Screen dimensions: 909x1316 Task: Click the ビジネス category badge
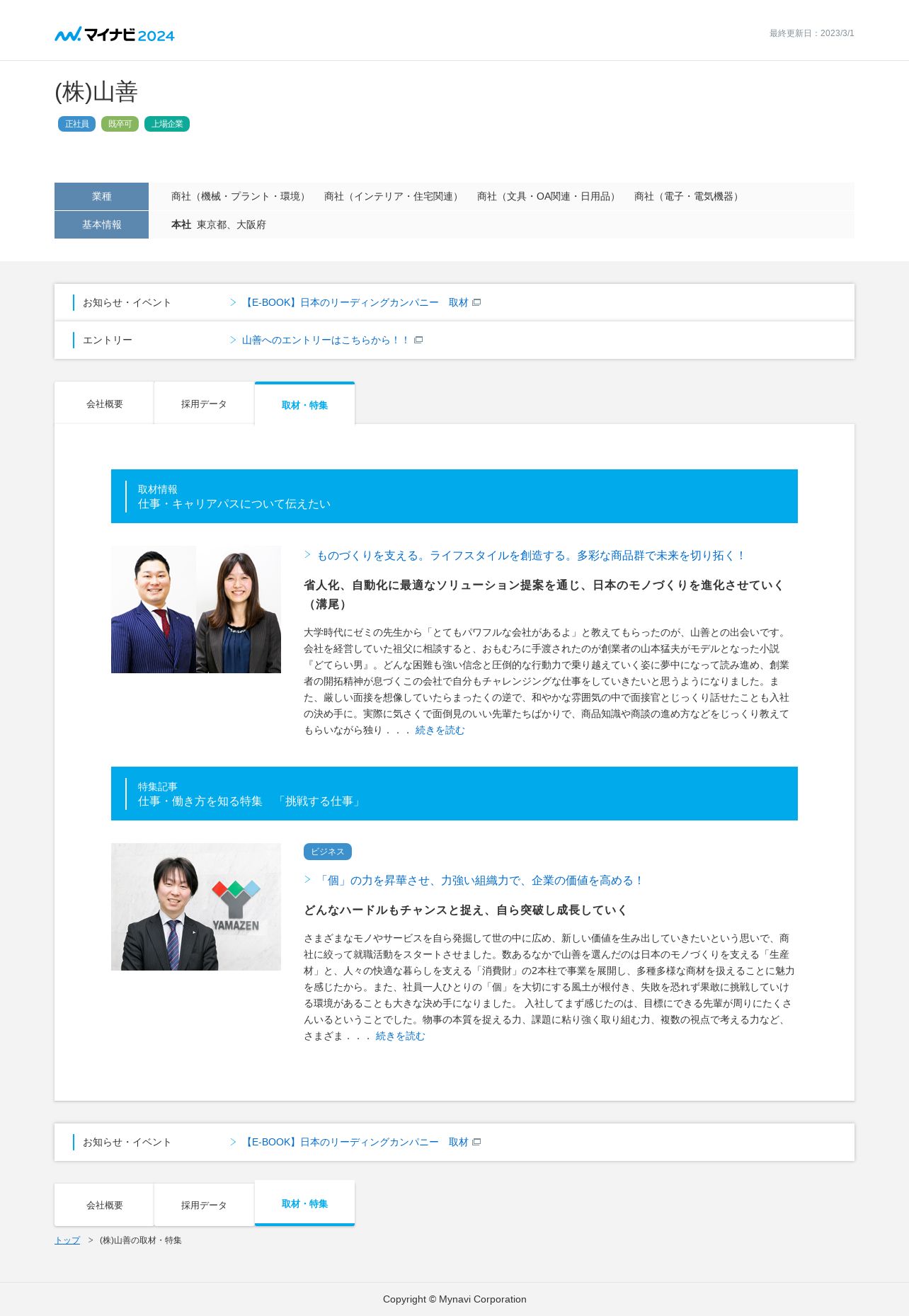327,852
